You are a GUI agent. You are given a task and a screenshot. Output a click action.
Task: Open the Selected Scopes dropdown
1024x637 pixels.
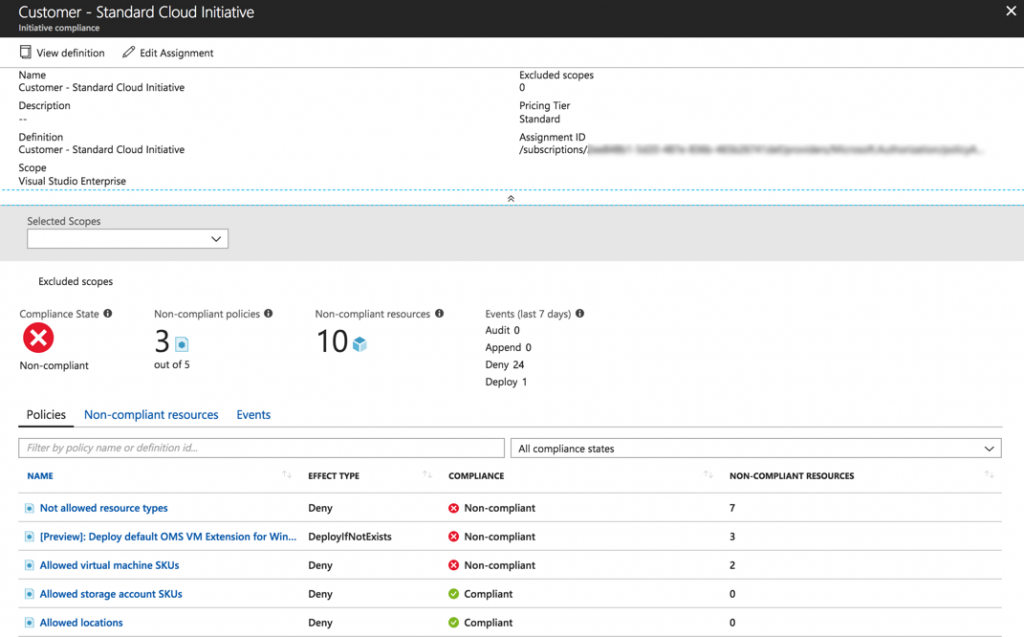[127, 238]
